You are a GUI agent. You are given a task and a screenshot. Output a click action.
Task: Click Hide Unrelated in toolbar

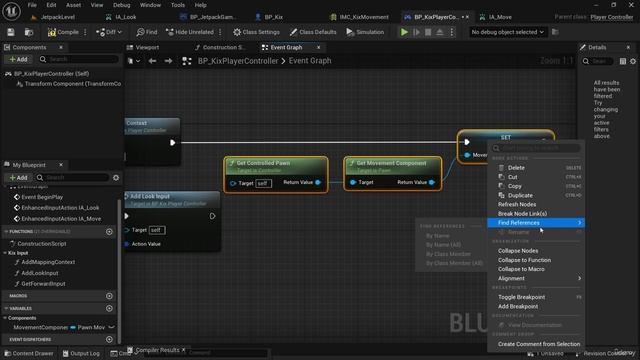190,32
